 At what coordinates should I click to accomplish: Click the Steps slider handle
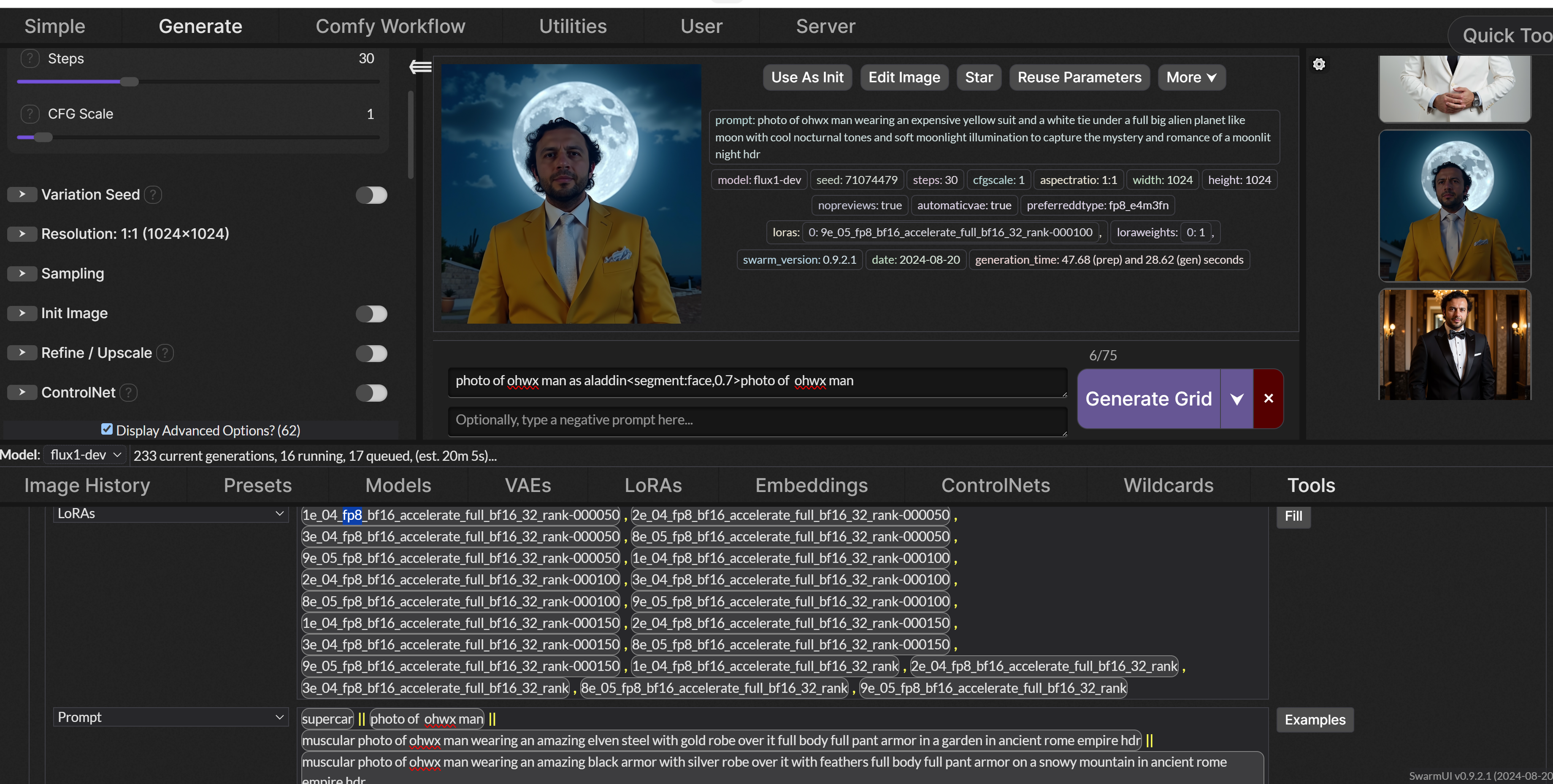[129, 81]
